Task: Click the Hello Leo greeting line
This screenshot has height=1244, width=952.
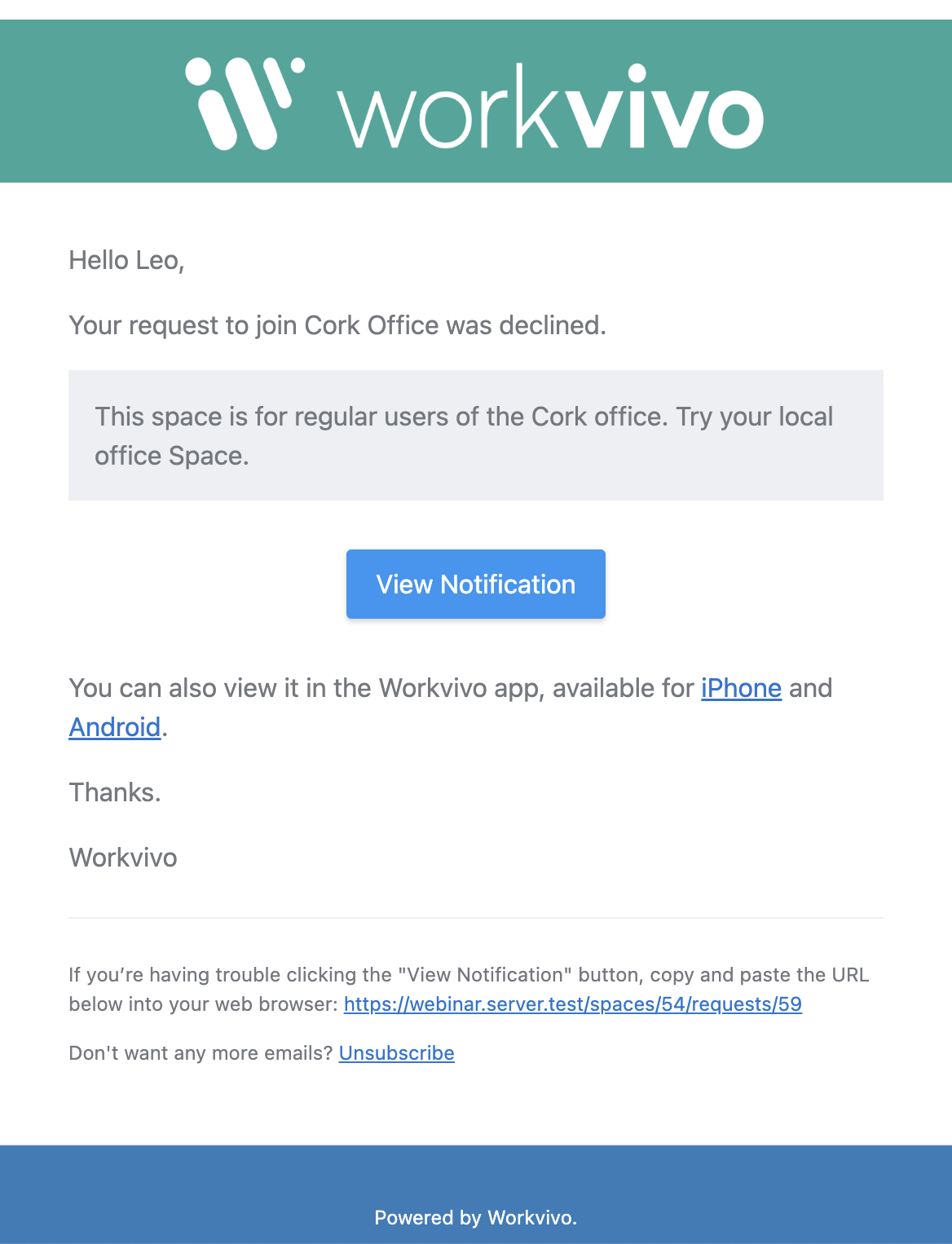Action: (126, 260)
